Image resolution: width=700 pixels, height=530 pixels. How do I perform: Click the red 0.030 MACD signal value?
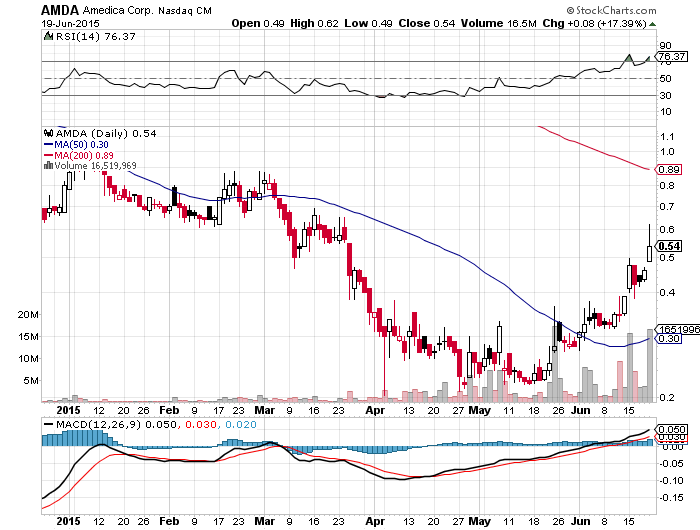point(200,425)
